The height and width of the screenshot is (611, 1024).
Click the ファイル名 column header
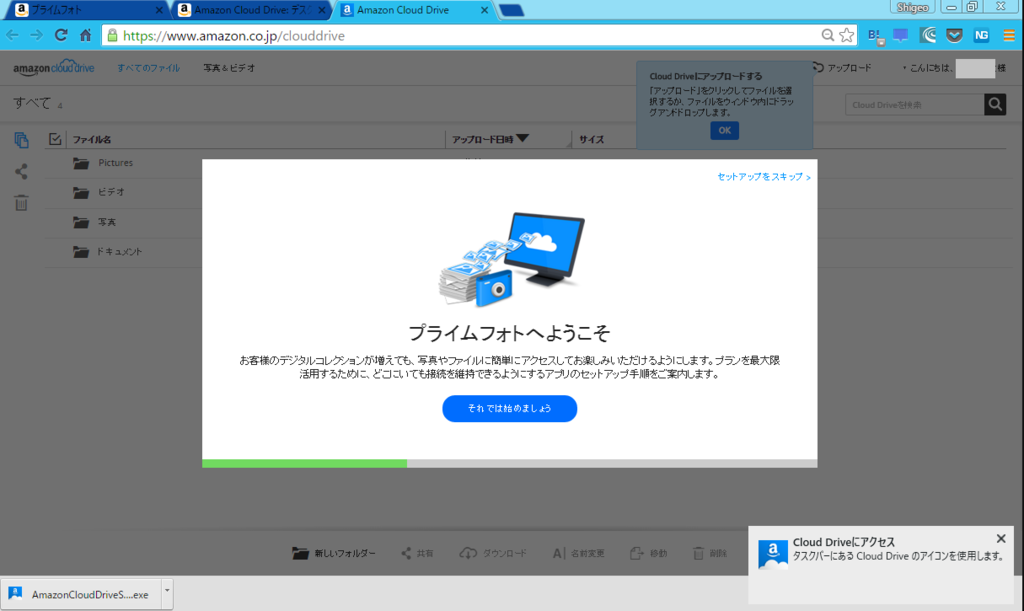91,140
